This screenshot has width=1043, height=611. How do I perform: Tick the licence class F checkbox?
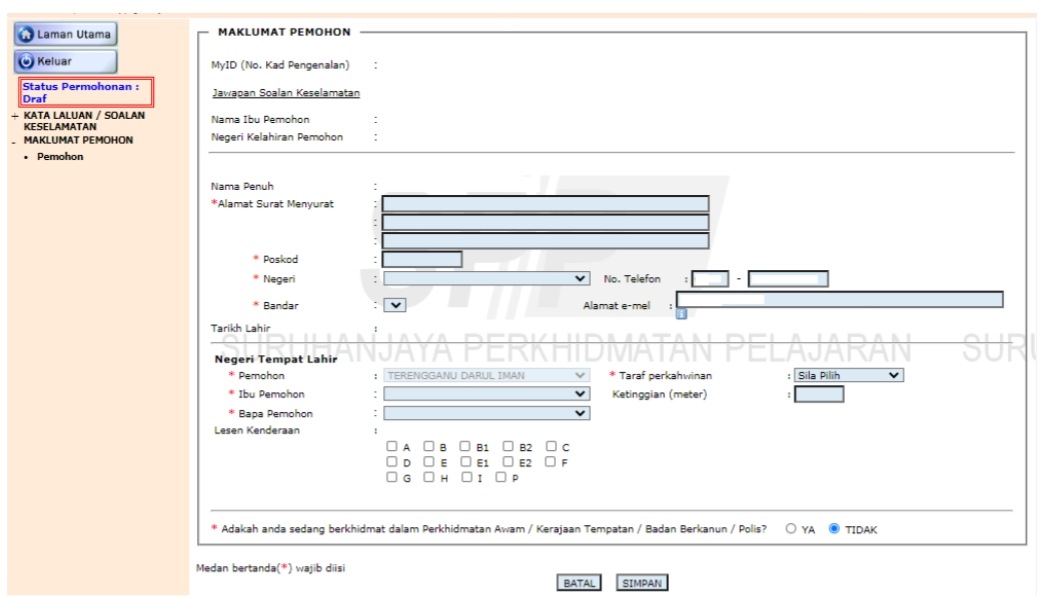pyautogui.click(x=550, y=461)
